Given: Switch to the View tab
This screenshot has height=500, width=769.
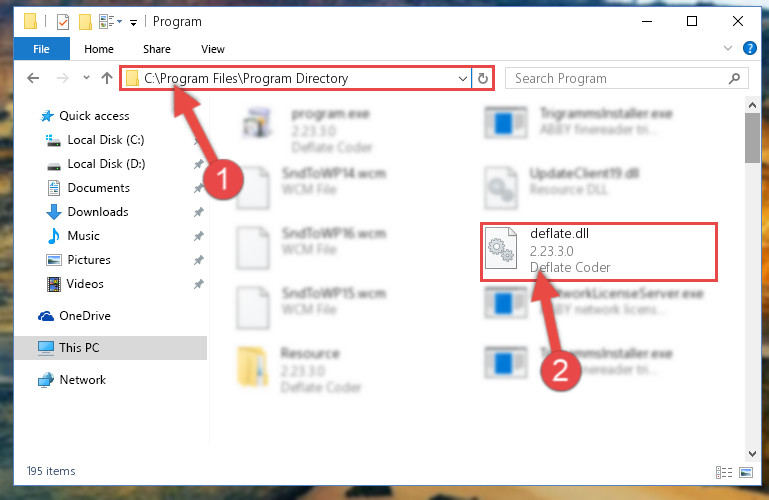Looking at the screenshot, I should (212, 49).
